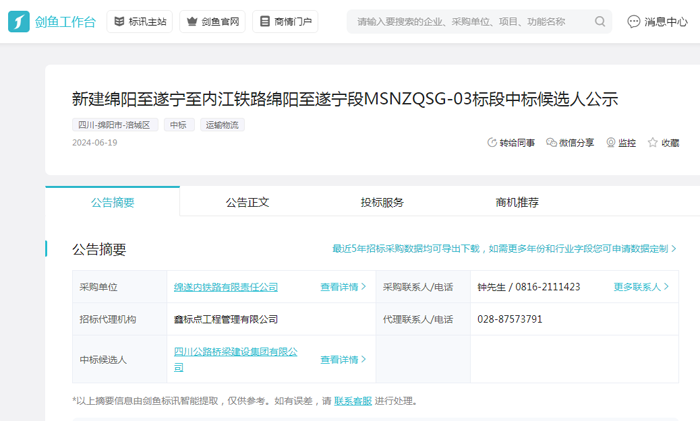Select the 代理联系人/电话 label cell
700x421 pixels.
(x=423, y=319)
